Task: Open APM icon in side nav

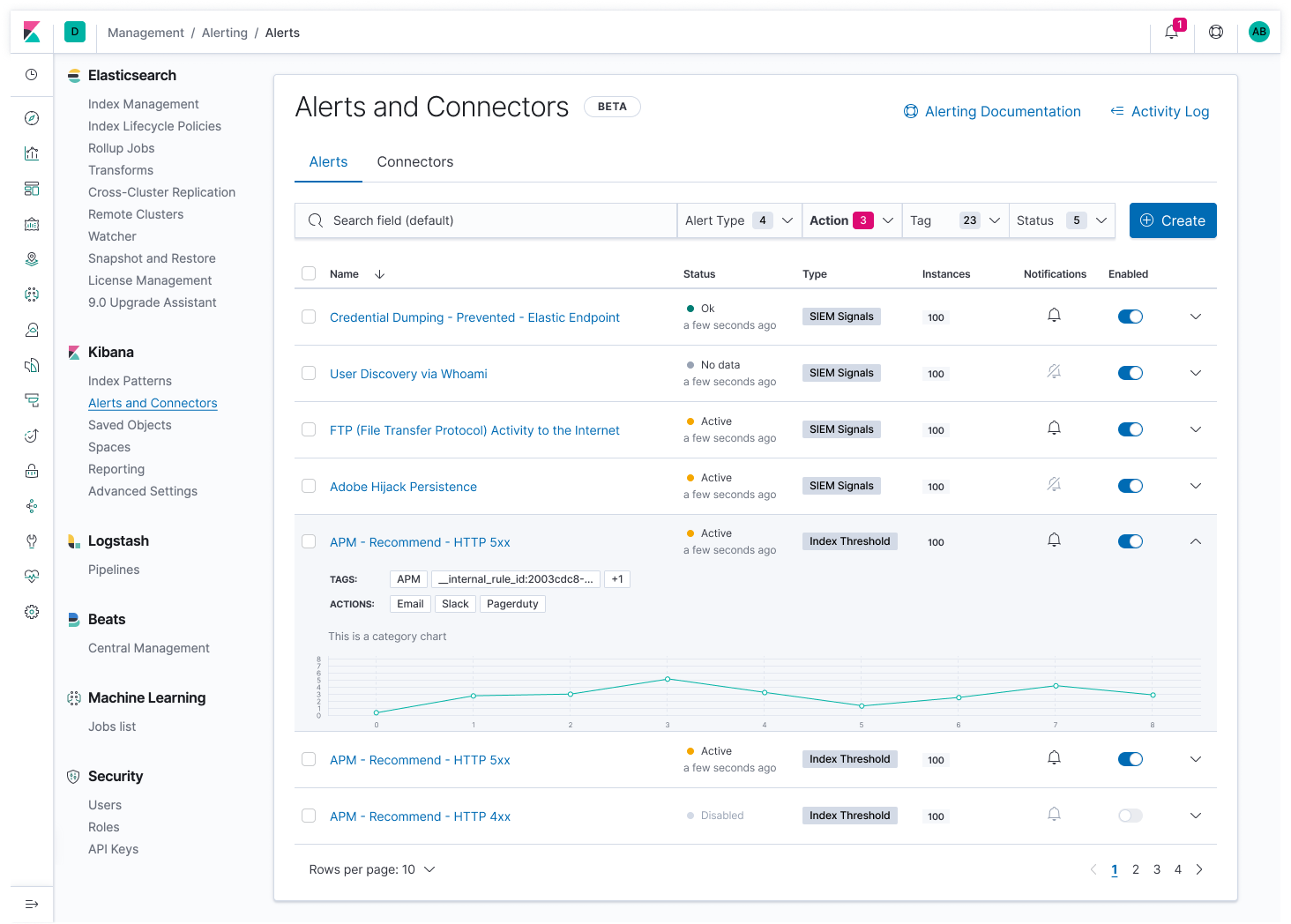Action: click(32, 400)
